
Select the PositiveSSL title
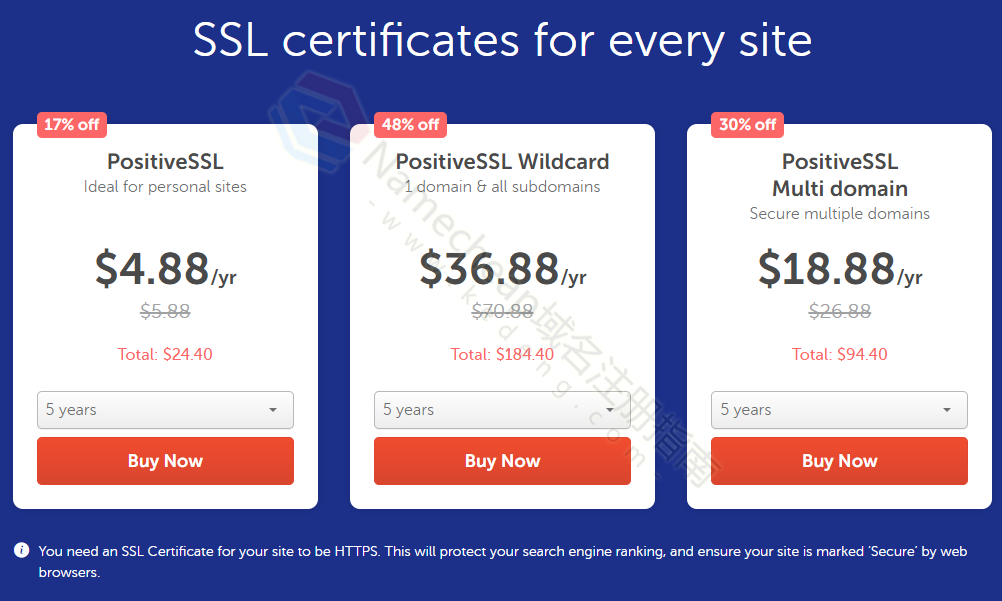[x=166, y=161]
